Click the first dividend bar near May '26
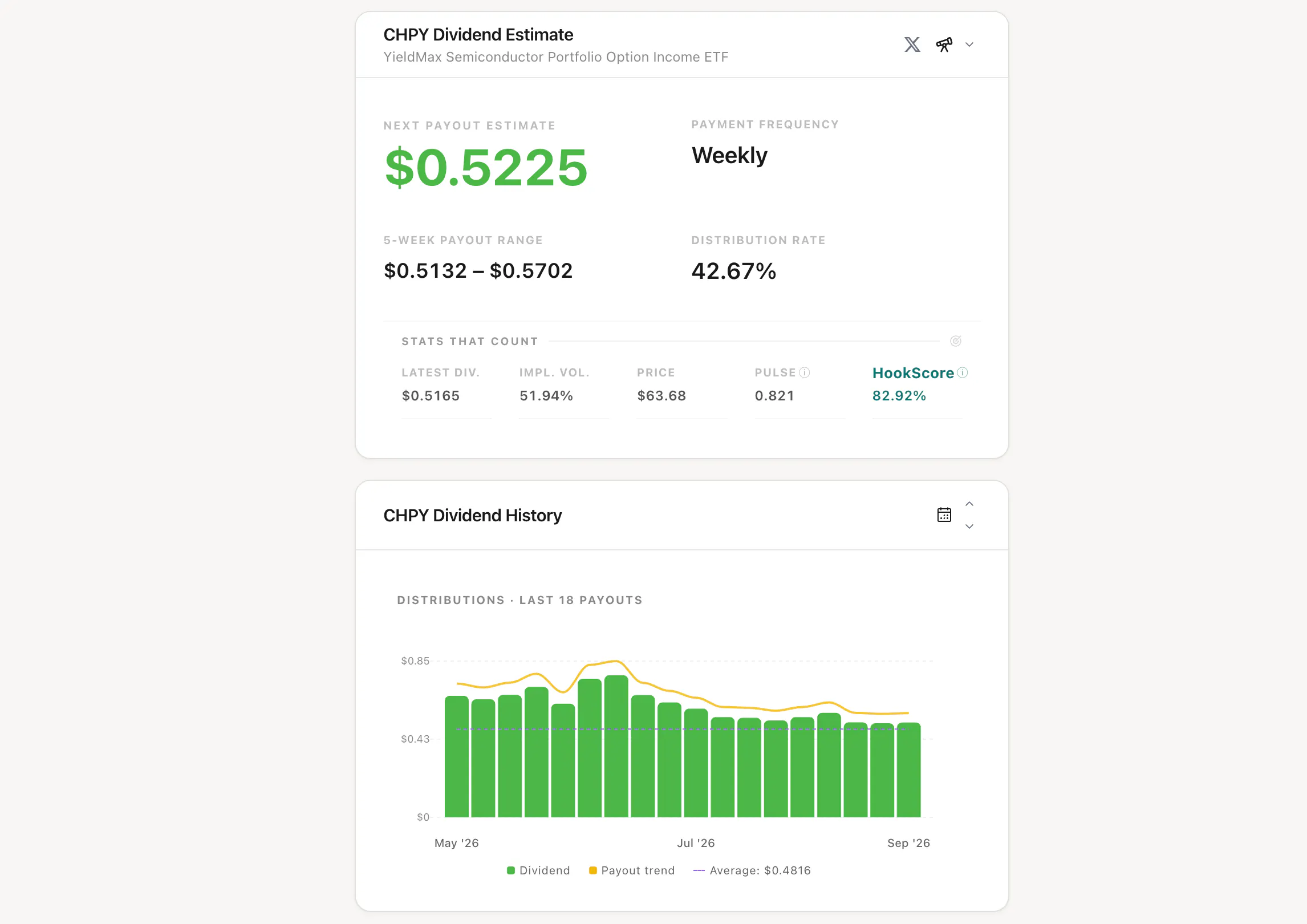The image size is (1307, 924). click(456, 756)
